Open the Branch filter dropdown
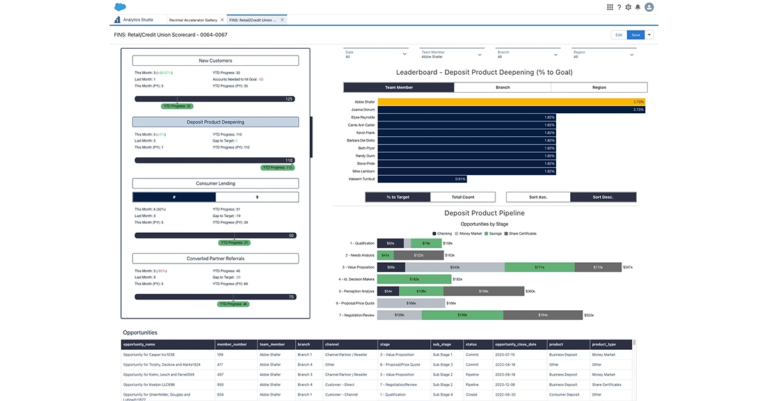 pos(528,54)
